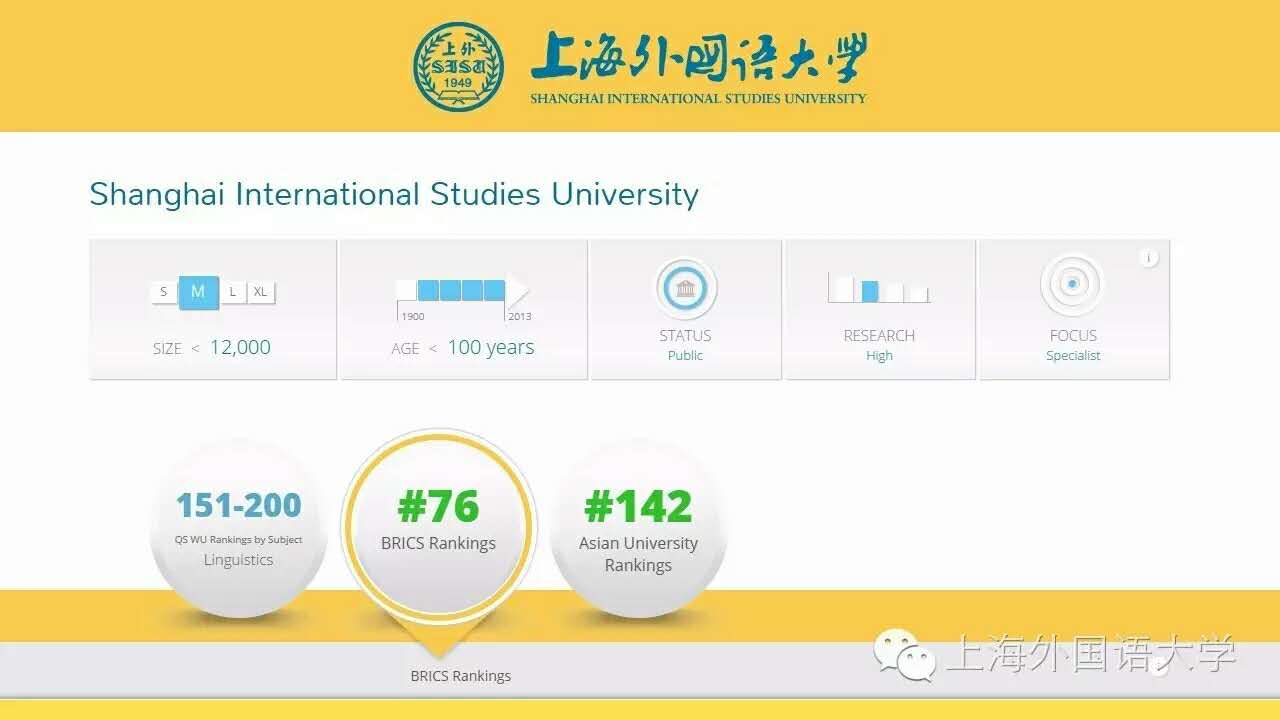Select the highlighted M size box
This screenshot has height=720, width=1280.
[x=198, y=292]
